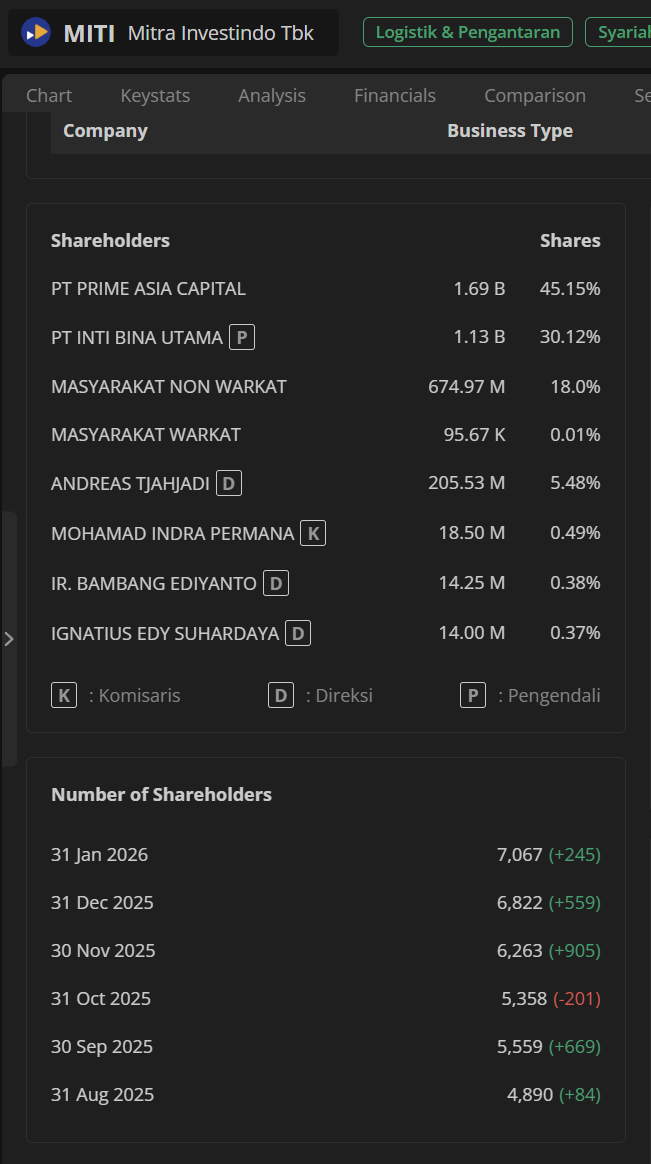Image resolution: width=651 pixels, height=1164 pixels.
Task: Click the 31 Jan 2026 shareholder count row
Action: 325,855
